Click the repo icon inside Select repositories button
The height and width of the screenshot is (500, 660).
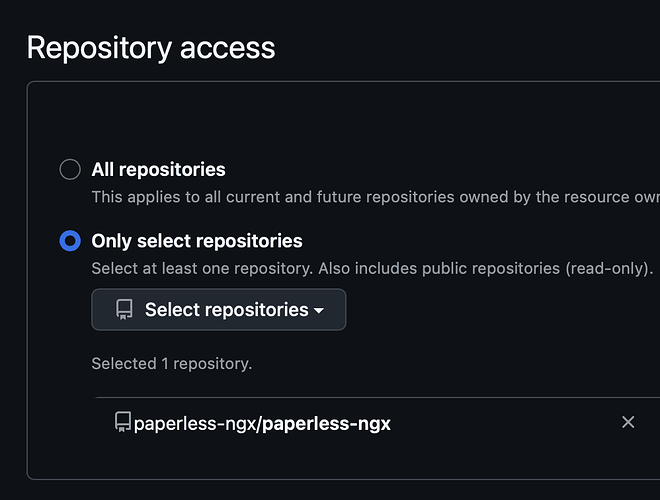click(x=124, y=310)
